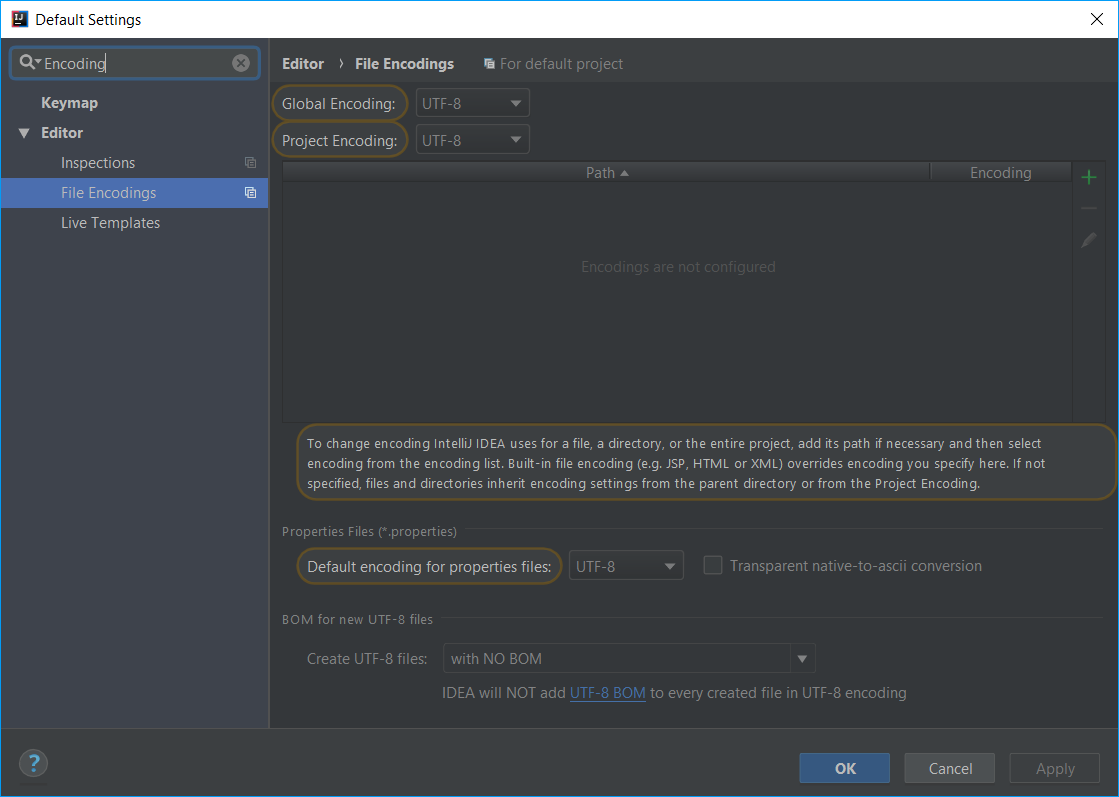The image size is (1119, 797).
Task: Click the pencil edit icon
Action: point(1089,240)
